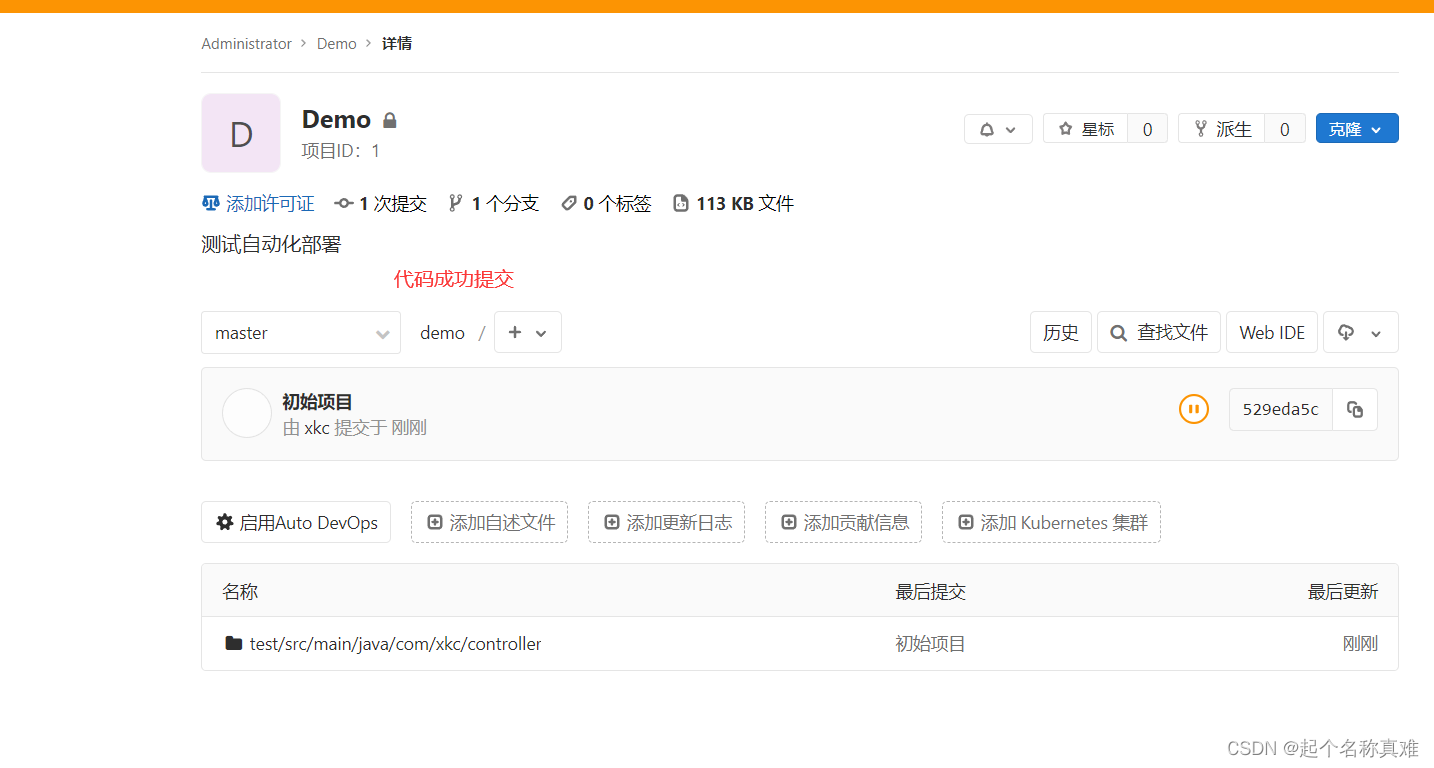Open the 1 个分支 branches link
The image size is (1434, 768).
[x=494, y=204]
